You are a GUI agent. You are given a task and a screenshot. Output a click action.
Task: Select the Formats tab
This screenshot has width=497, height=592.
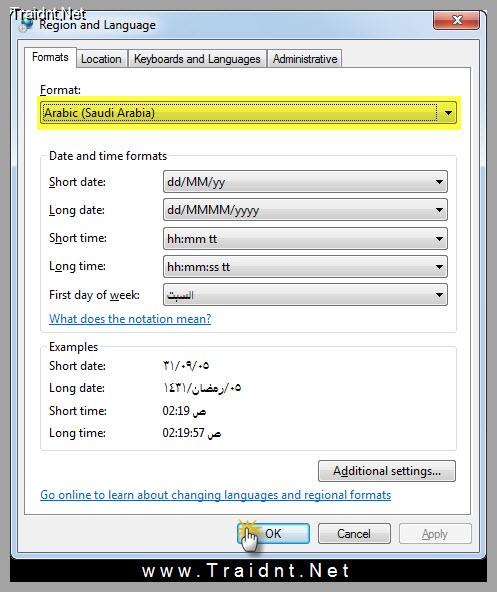coord(50,57)
